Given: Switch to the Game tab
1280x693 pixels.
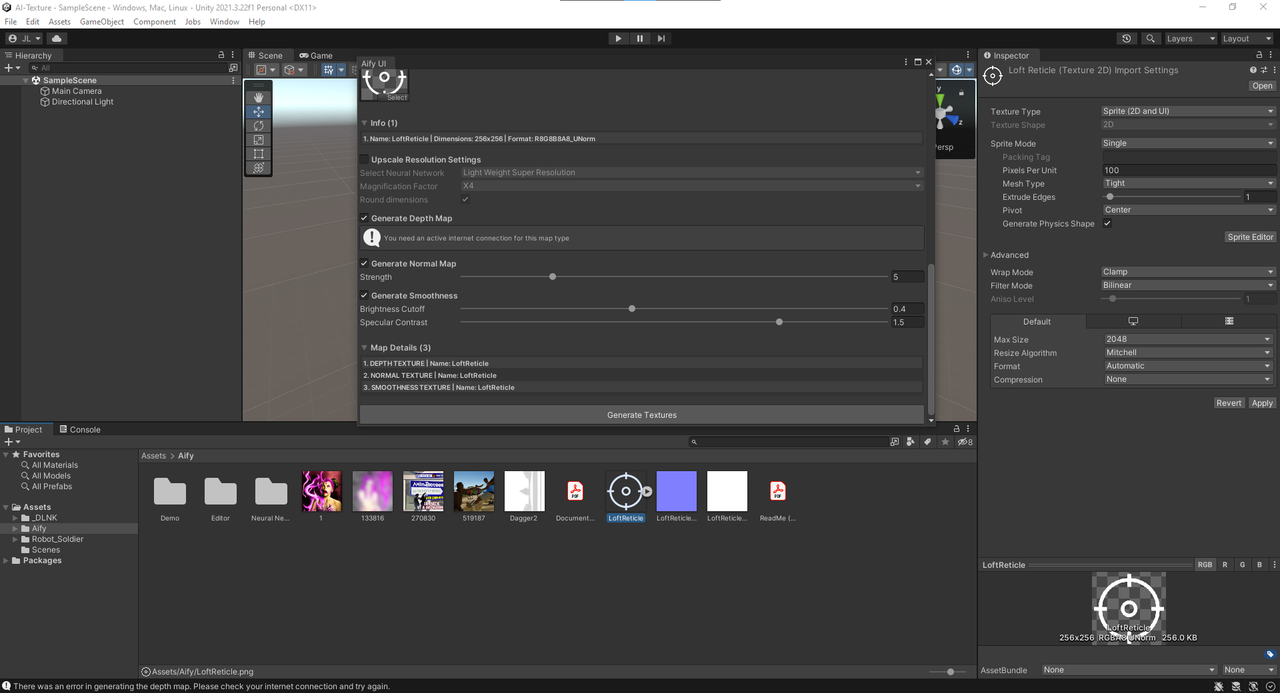Looking at the screenshot, I should 316,56.
